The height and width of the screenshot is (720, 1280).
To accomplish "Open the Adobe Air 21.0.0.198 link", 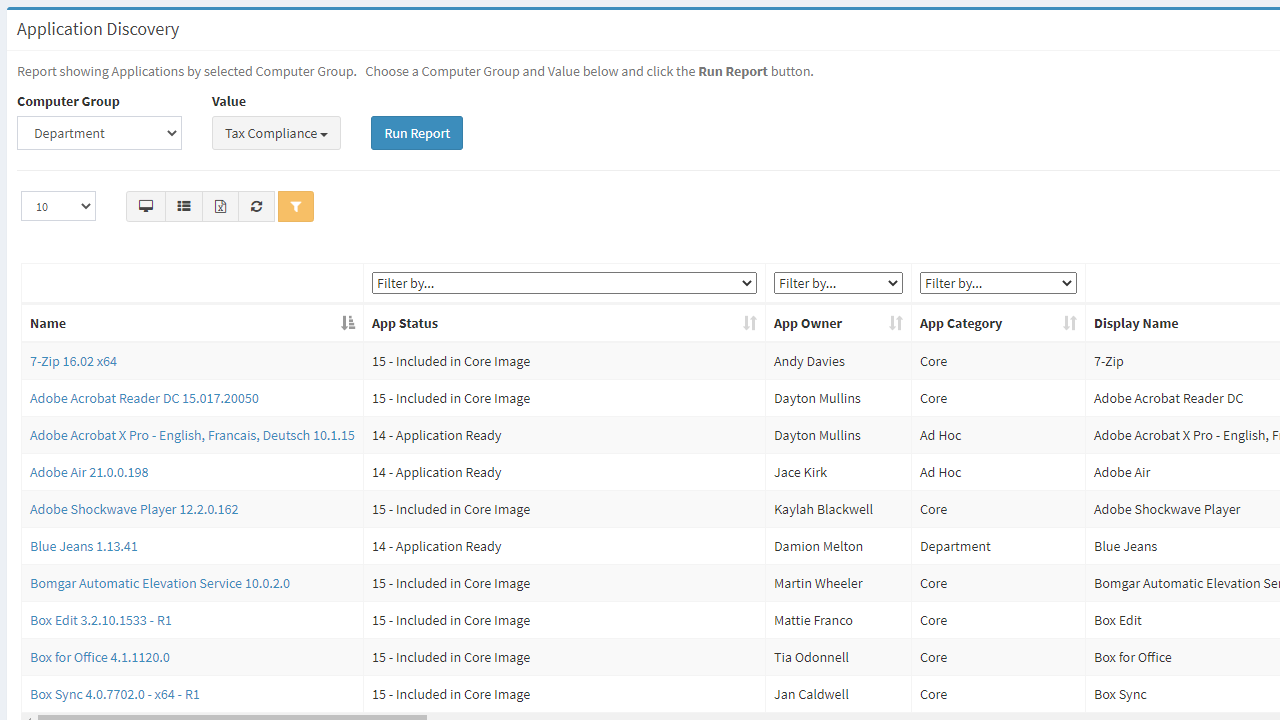I will [89, 471].
